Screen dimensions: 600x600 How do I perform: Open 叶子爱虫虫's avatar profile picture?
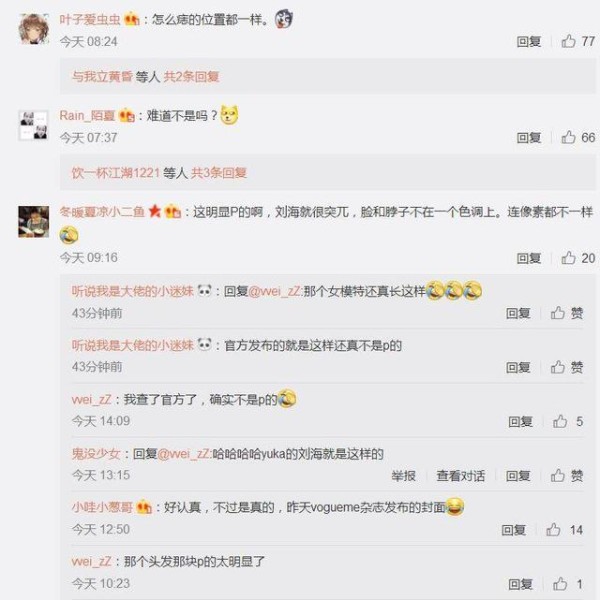point(34,29)
